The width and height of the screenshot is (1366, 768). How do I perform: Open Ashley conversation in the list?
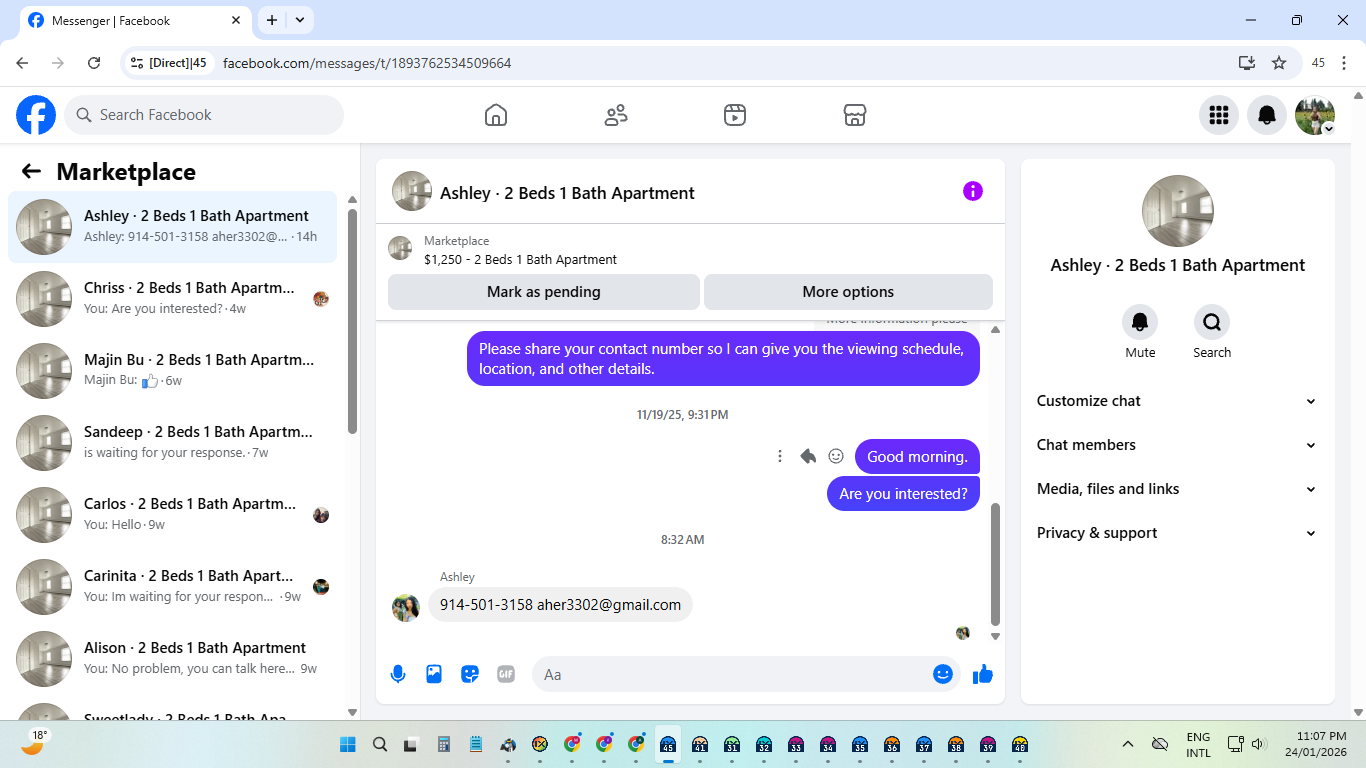tap(172, 227)
